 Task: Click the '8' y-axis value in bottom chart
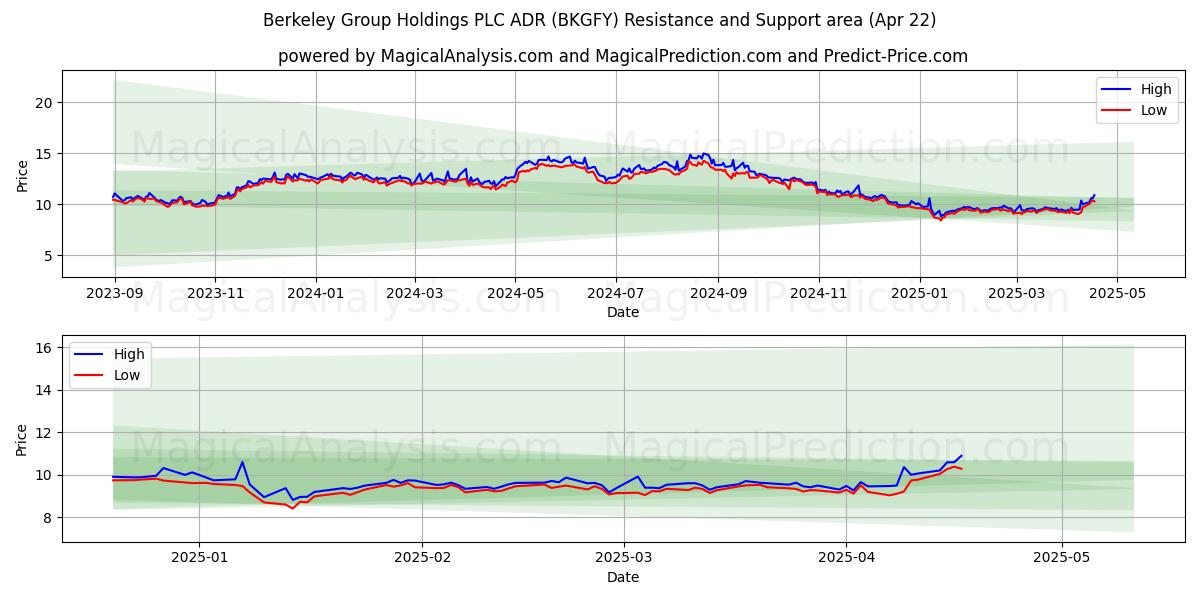[49, 518]
